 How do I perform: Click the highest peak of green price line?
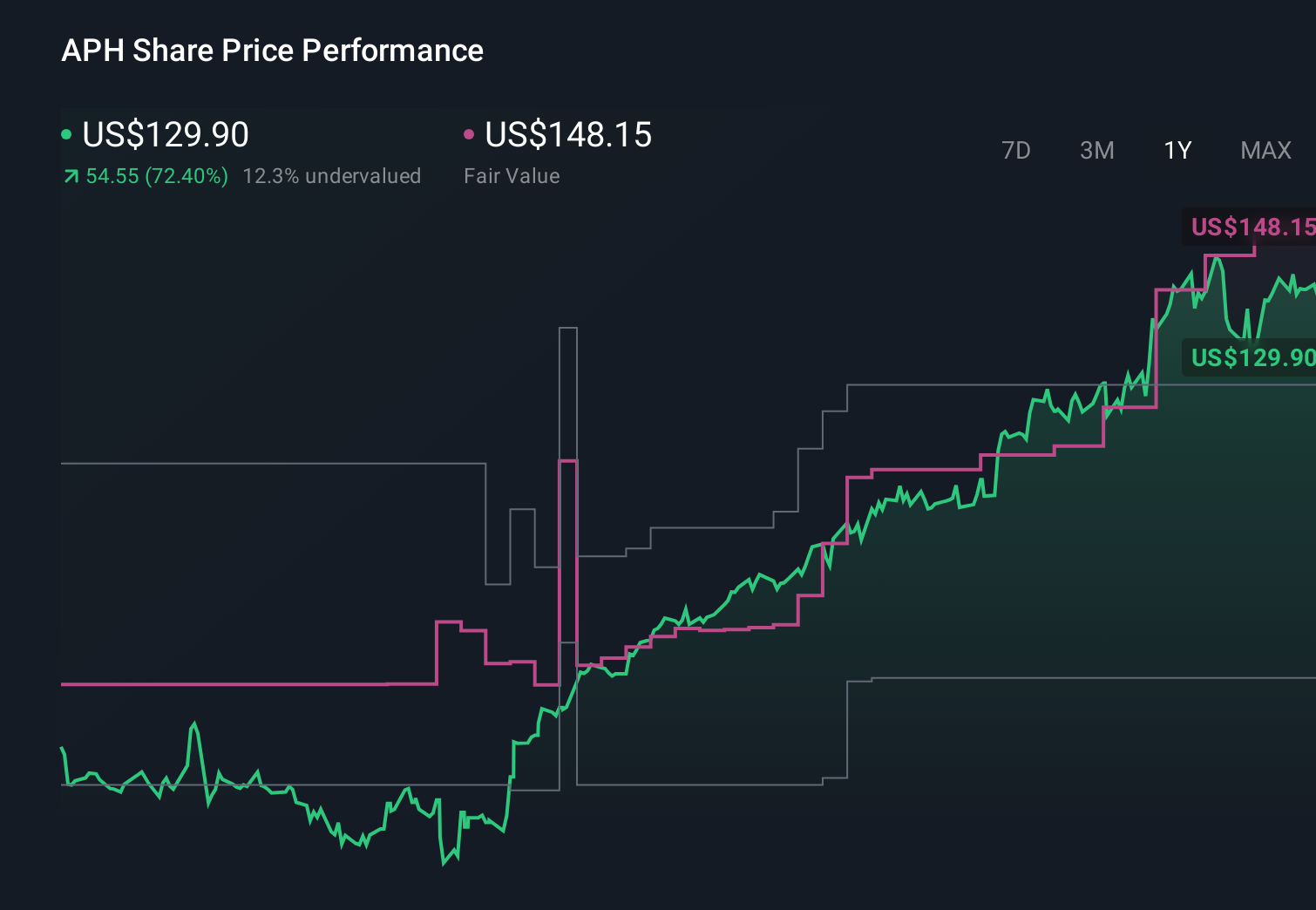pos(1216,258)
